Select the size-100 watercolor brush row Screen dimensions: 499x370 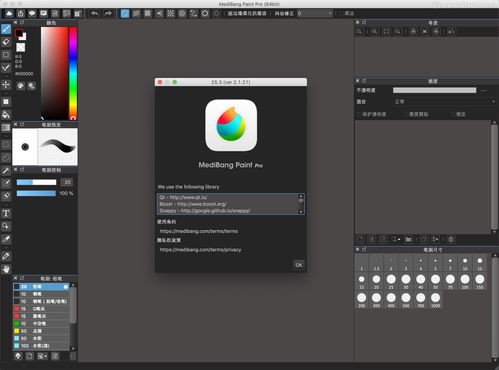pos(41,346)
